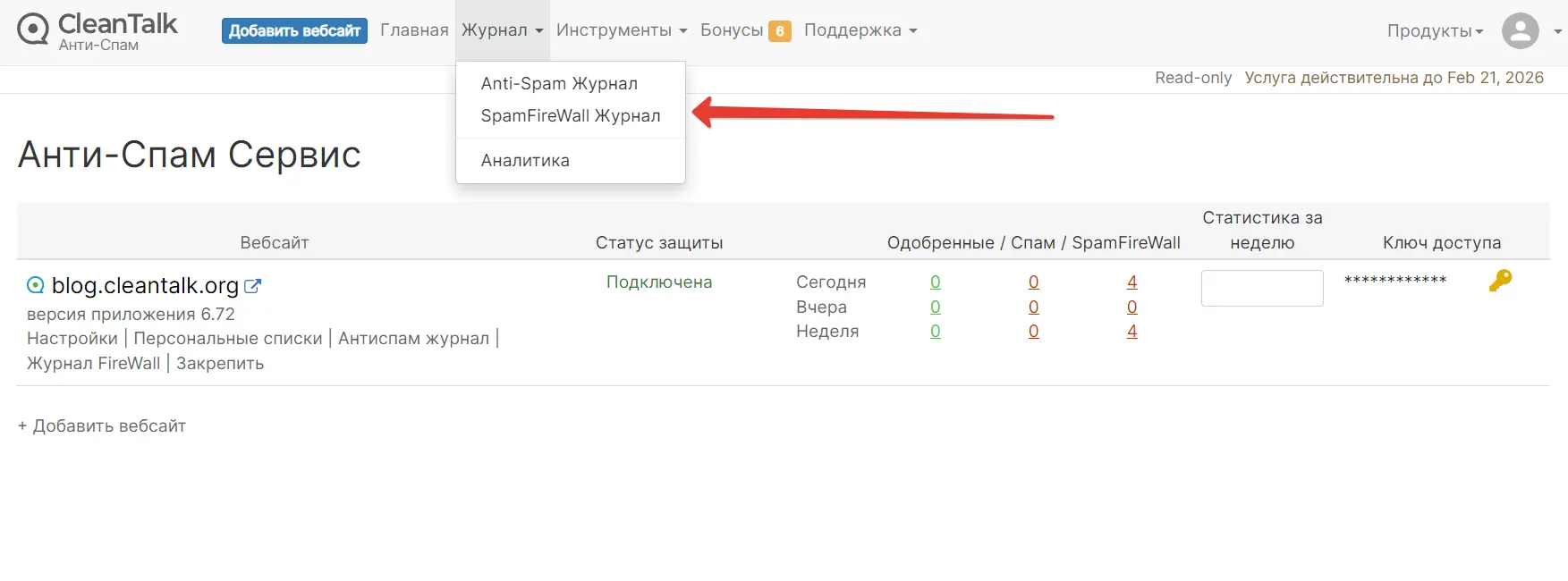Screen dimensions: 1568x581
Task: Open the user profile avatar icon
Action: coord(1520,30)
